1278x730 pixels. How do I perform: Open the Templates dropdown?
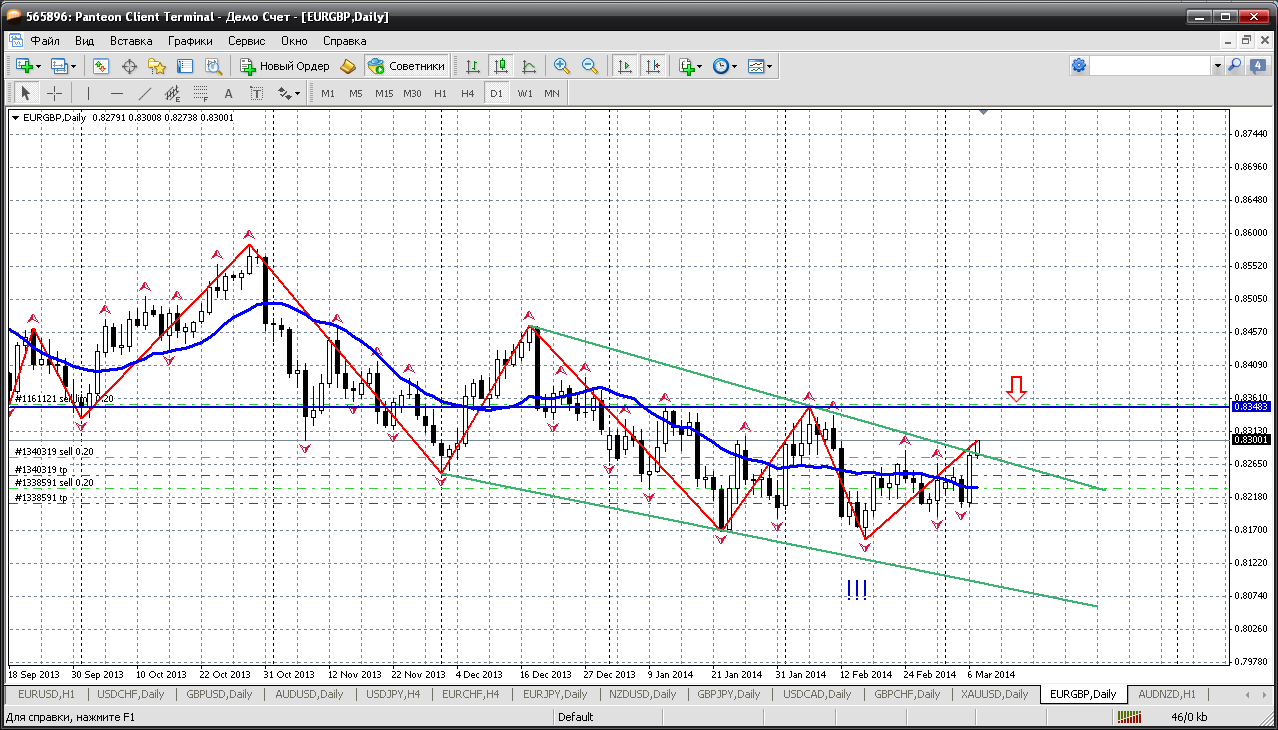[760, 66]
